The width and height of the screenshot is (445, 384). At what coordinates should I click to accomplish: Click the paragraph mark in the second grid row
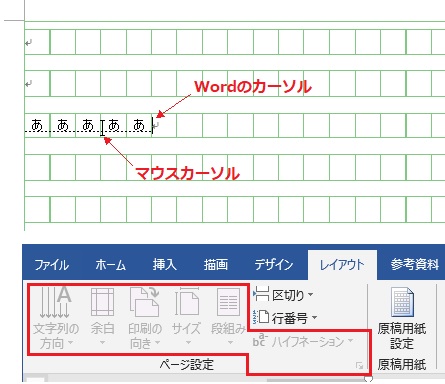[29, 84]
